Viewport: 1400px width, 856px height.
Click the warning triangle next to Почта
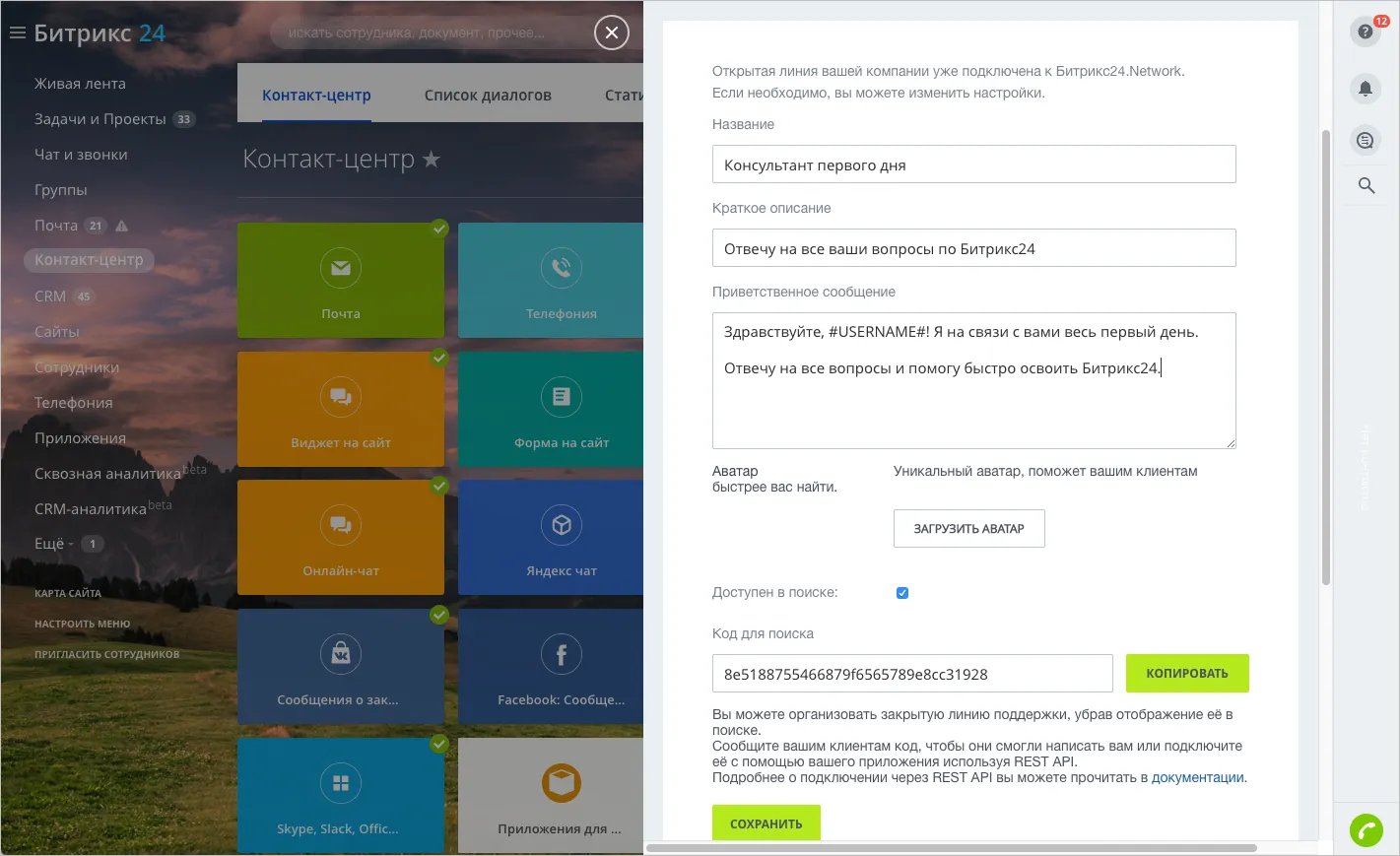click(x=122, y=226)
